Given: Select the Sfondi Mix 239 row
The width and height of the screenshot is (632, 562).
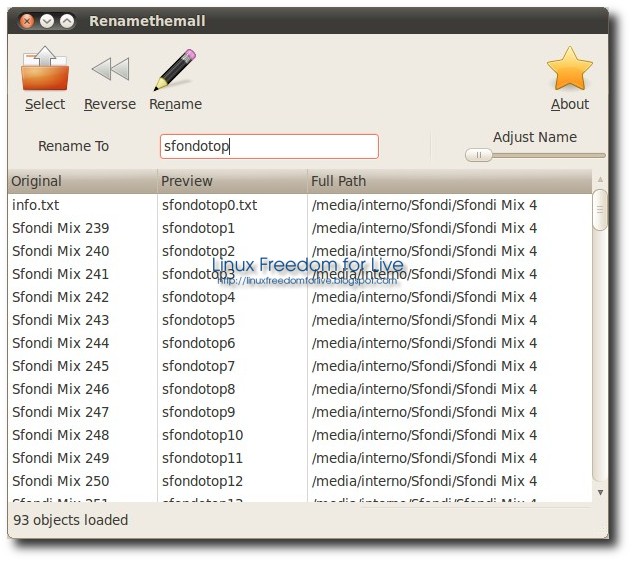Looking at the screenshot, I should point(300,228).
